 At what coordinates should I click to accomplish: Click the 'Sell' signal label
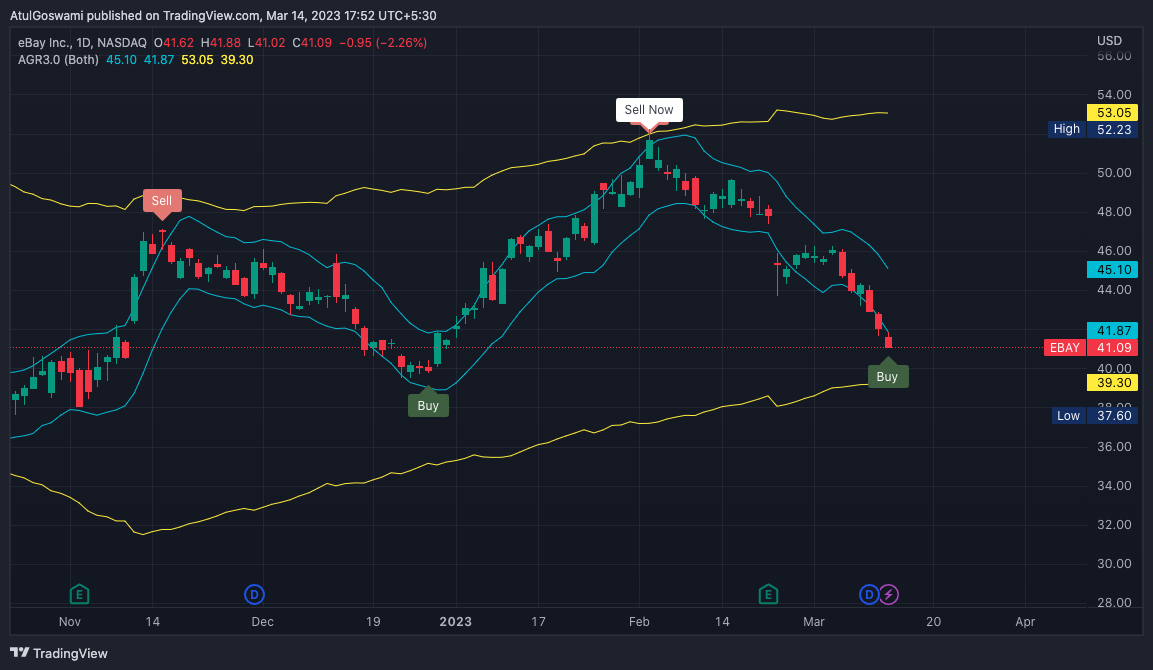pyautogui.click(x=162, y=201)
